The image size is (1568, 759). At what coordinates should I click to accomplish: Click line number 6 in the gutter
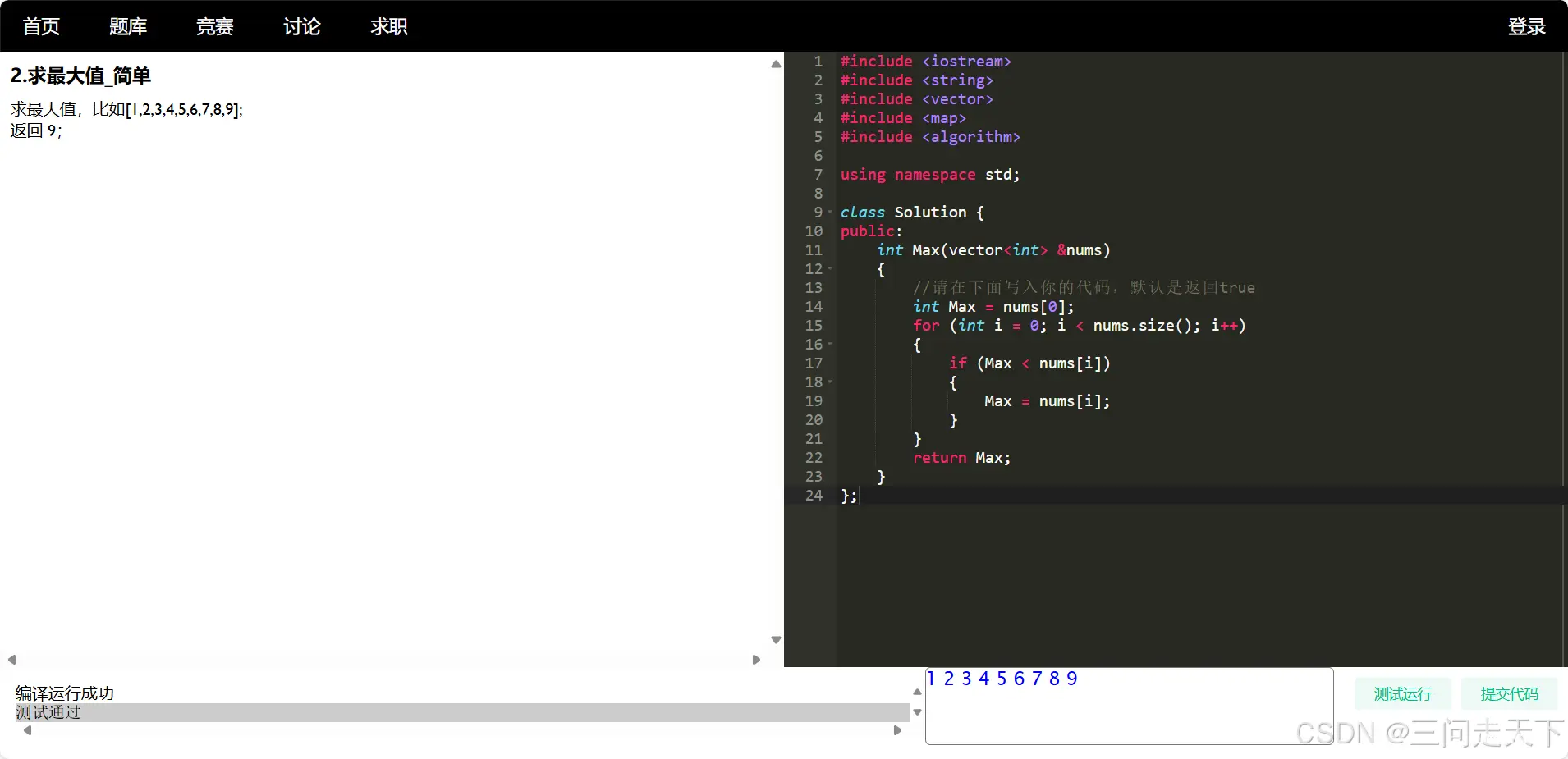point(818,156)
